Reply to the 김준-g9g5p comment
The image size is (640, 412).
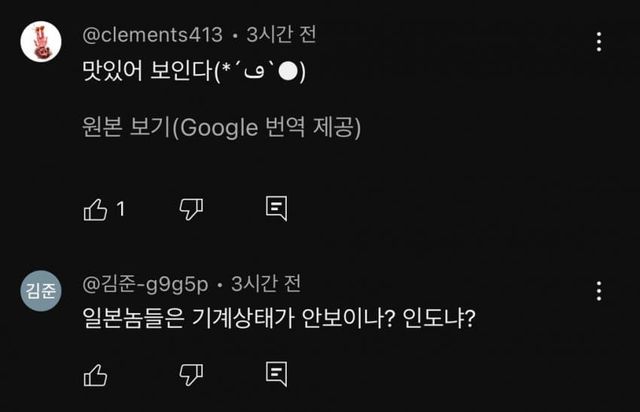tap(277, 374)
